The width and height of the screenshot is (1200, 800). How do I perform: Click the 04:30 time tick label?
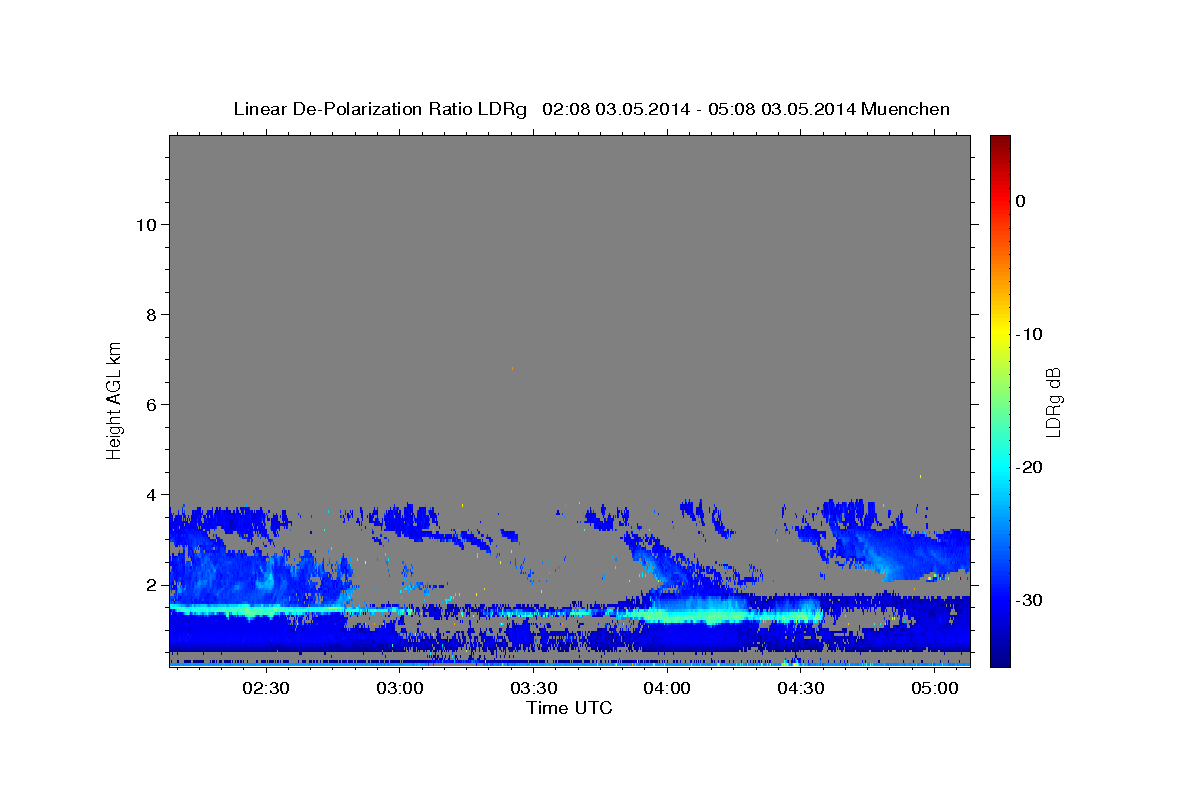pyautogui.click(x=801, y=688)
